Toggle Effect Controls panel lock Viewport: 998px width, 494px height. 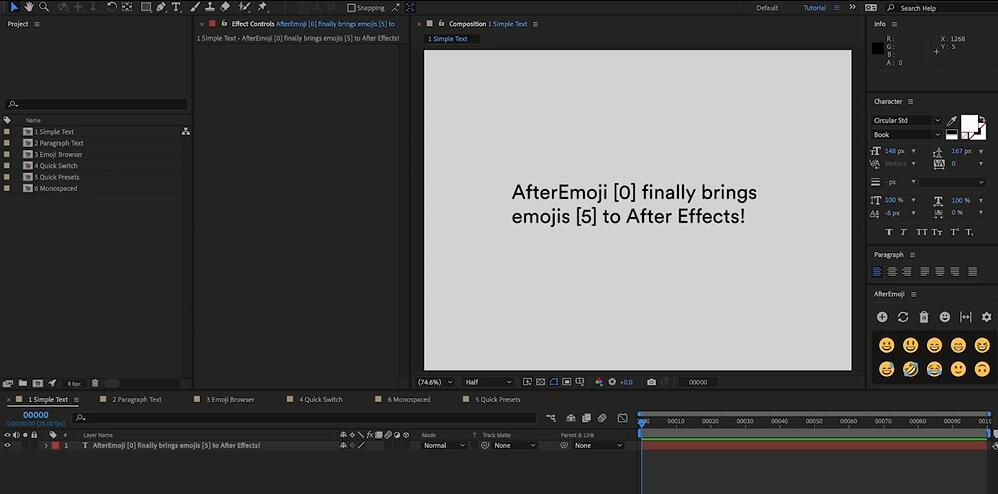(x=224, y=24)
